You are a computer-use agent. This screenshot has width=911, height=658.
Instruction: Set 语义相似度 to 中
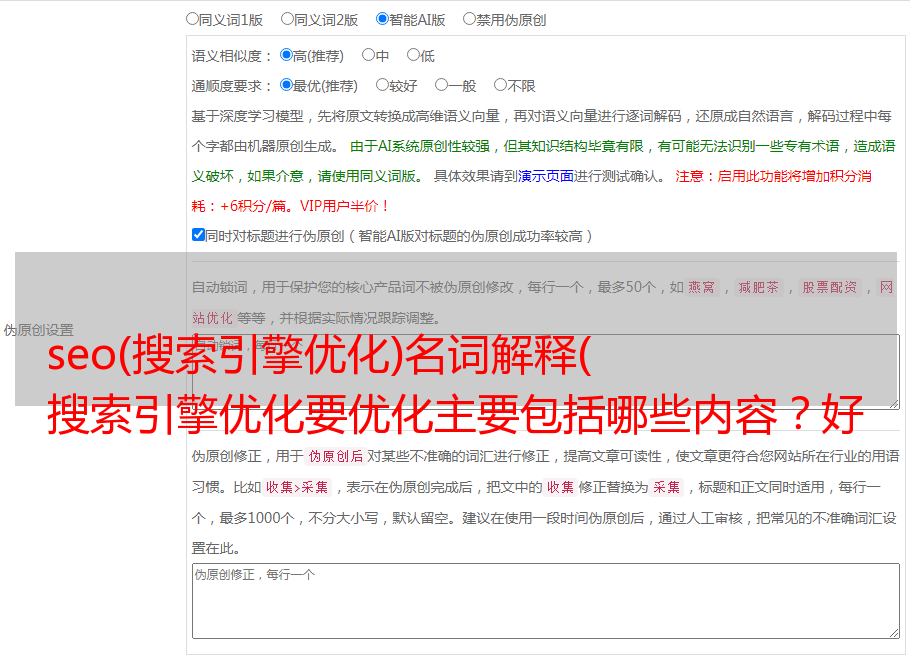pyautogui.click(x=368, y=55)
